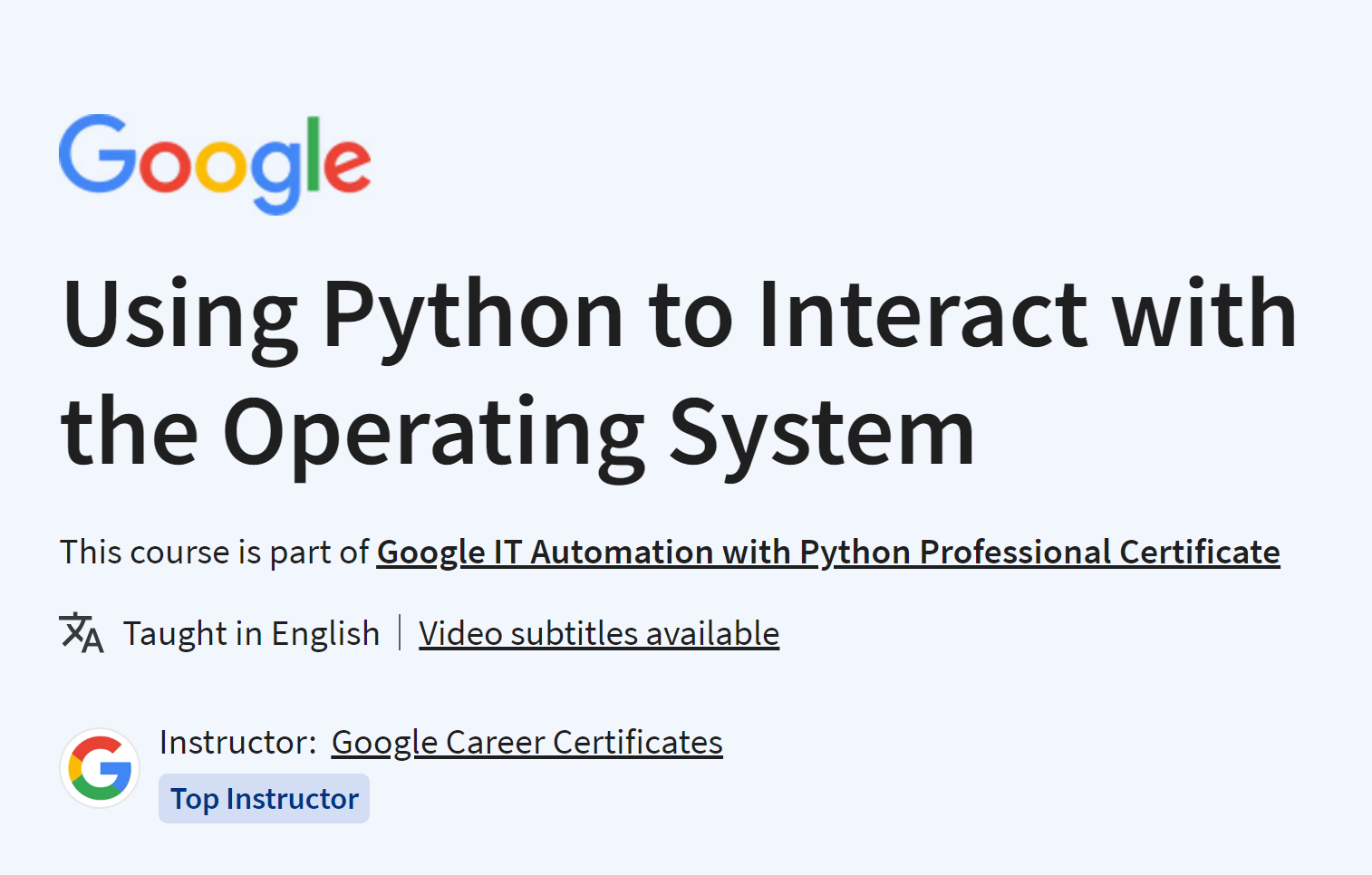Viewport: 1372px width, 875px height.
Task: Click the Top Instructor badge
Action: click(264, 799)
